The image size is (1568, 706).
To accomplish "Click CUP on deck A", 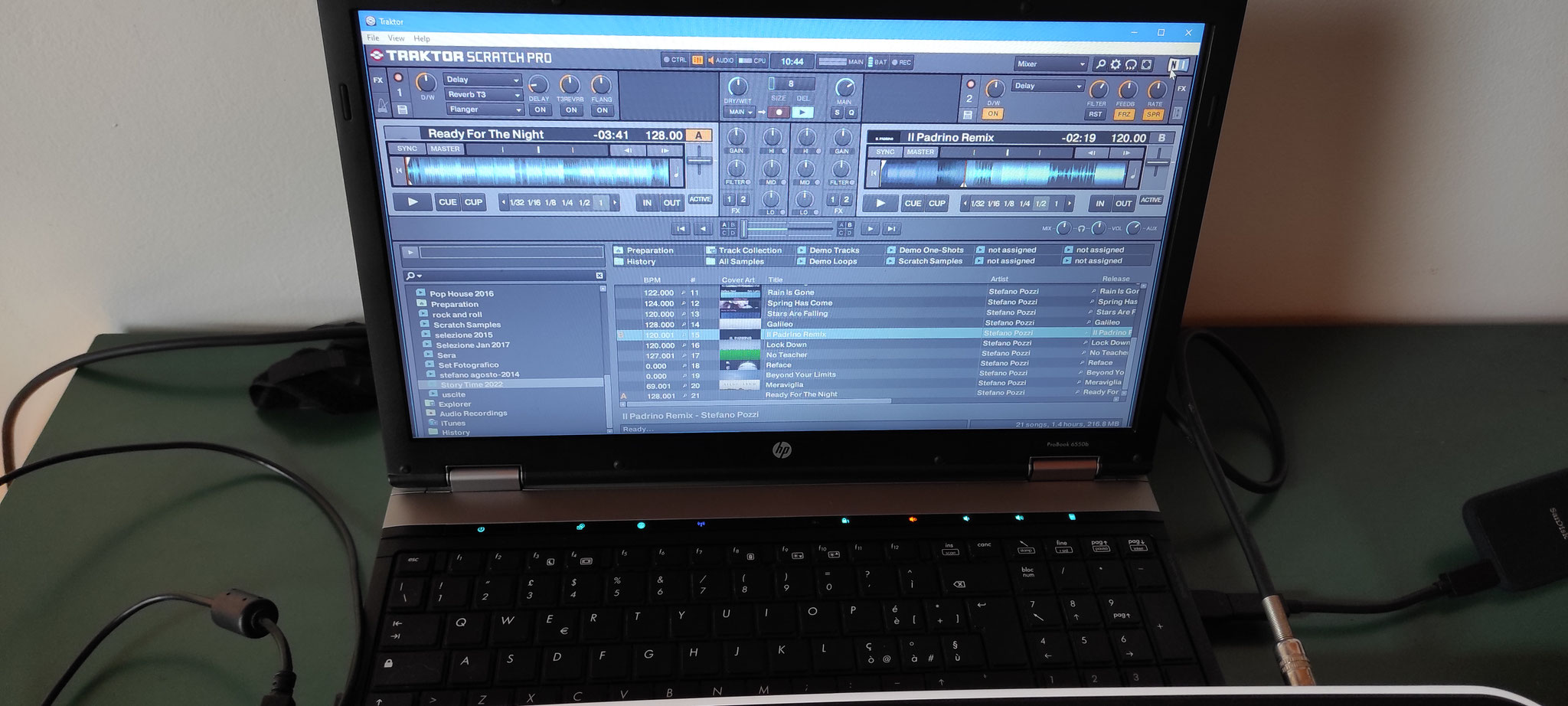I will coord(473,202).
